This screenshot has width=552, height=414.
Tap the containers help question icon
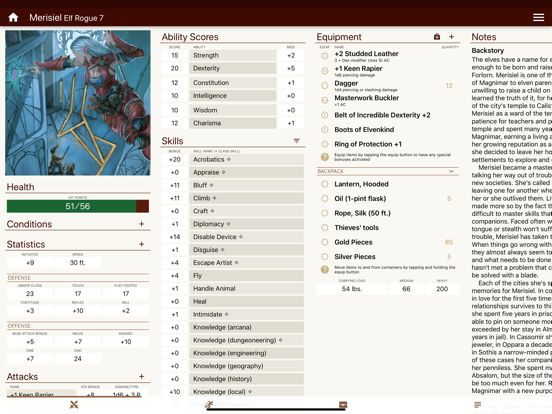coord(325,270)
